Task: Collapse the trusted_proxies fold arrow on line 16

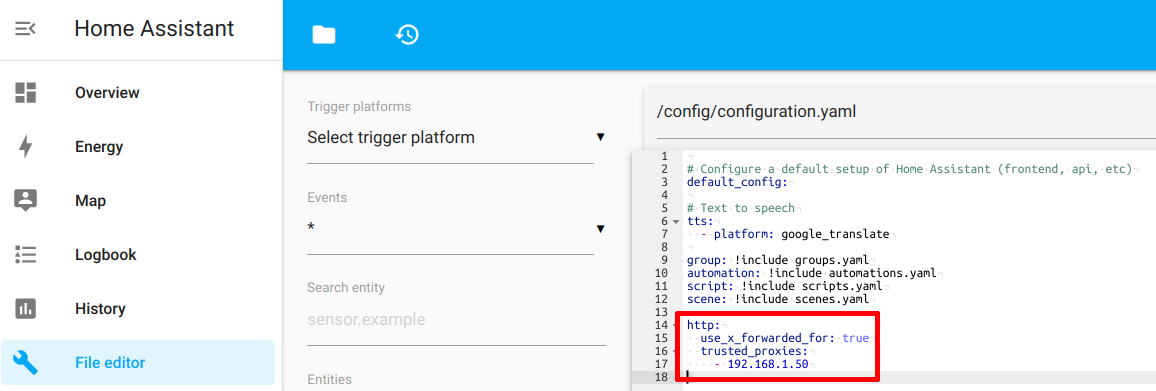Action: (676, 352)
